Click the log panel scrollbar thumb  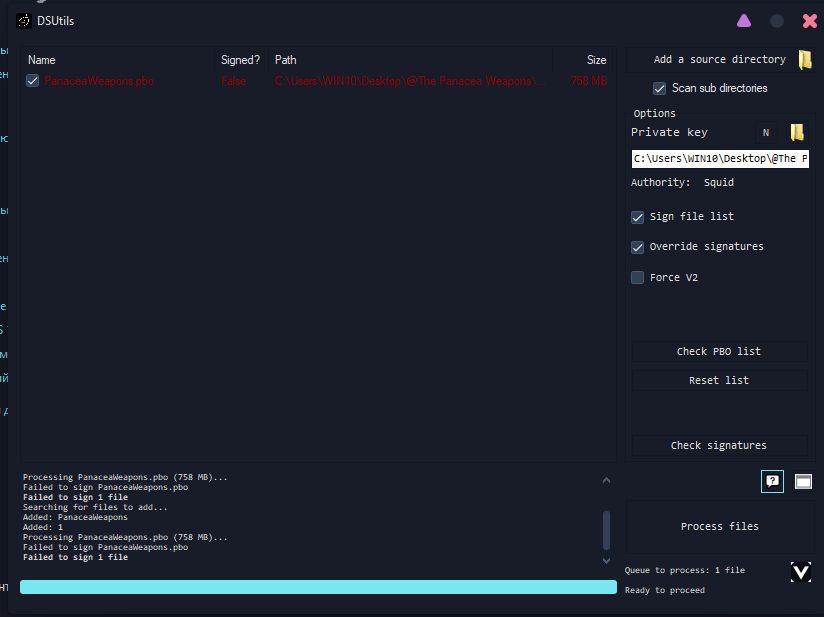pos(606,530)
